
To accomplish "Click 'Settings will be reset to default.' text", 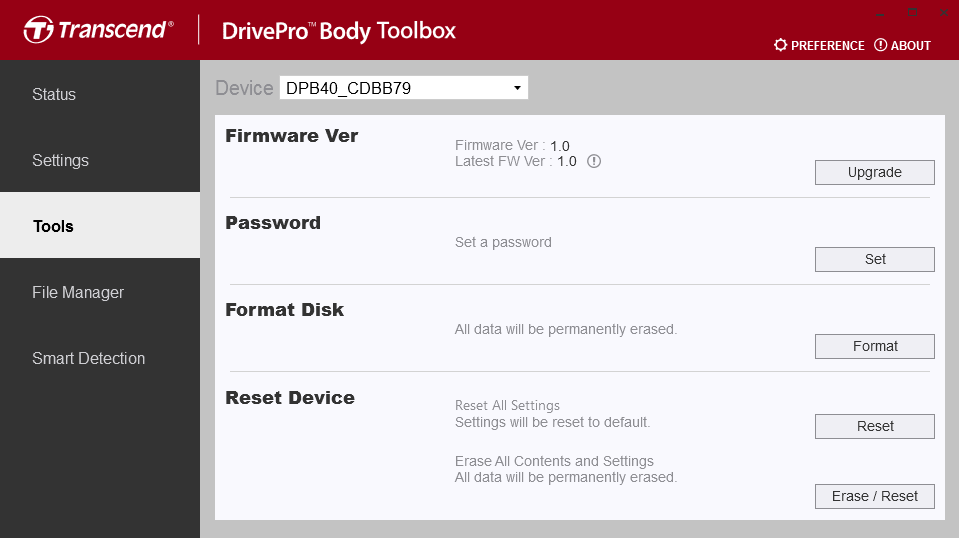I will tap(552, 422).
